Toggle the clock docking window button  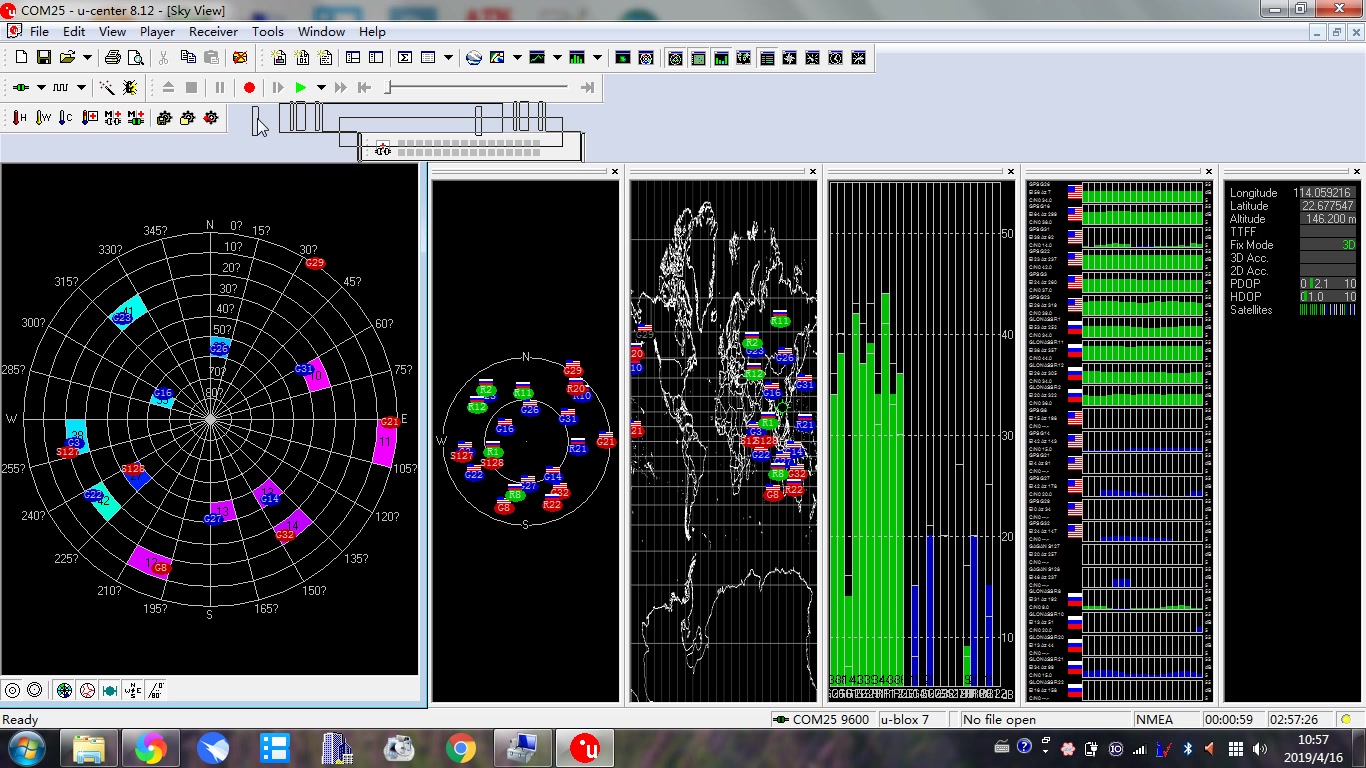tap(835, 58)
